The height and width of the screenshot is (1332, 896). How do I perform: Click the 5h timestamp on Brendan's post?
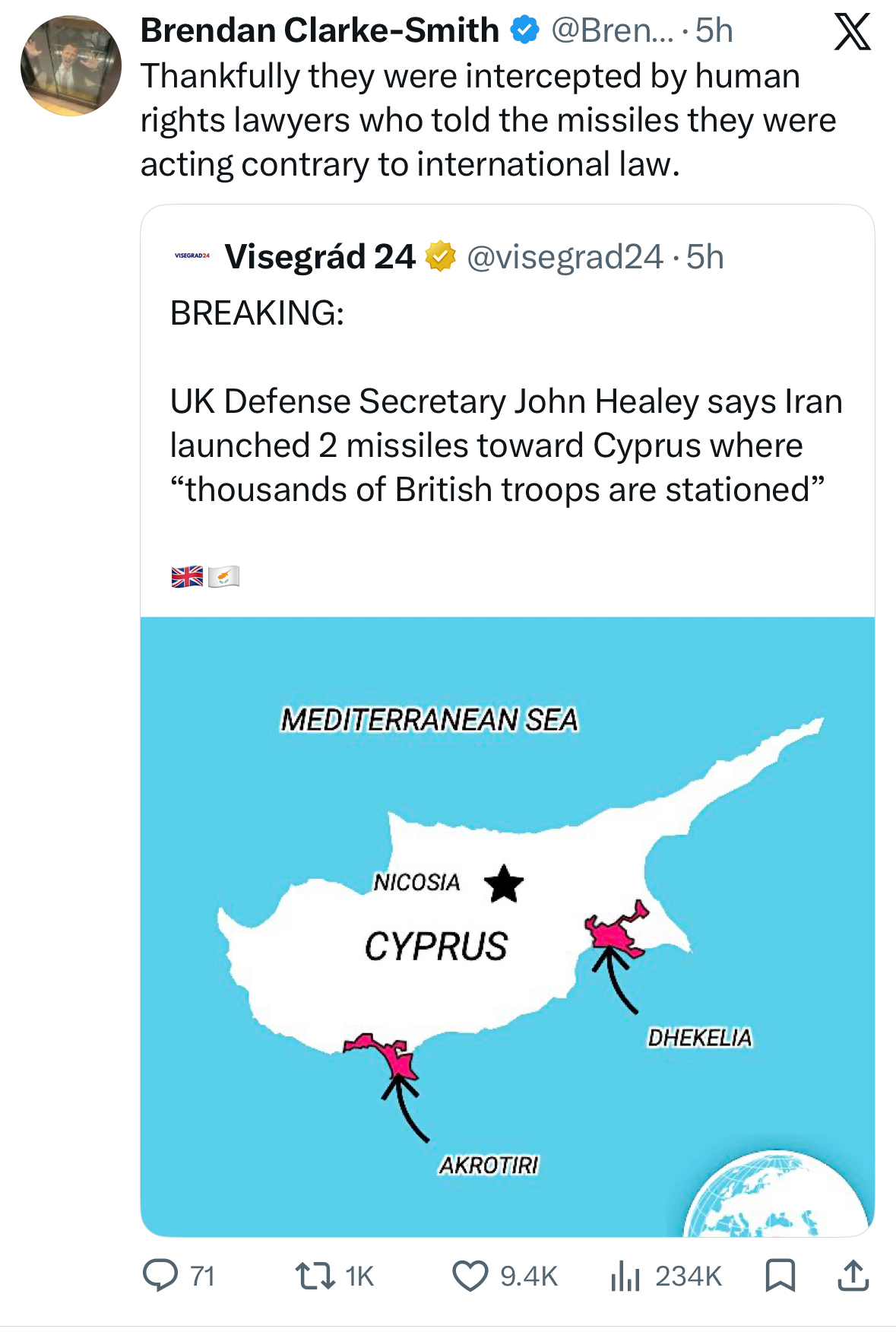[x=714, y=30]
